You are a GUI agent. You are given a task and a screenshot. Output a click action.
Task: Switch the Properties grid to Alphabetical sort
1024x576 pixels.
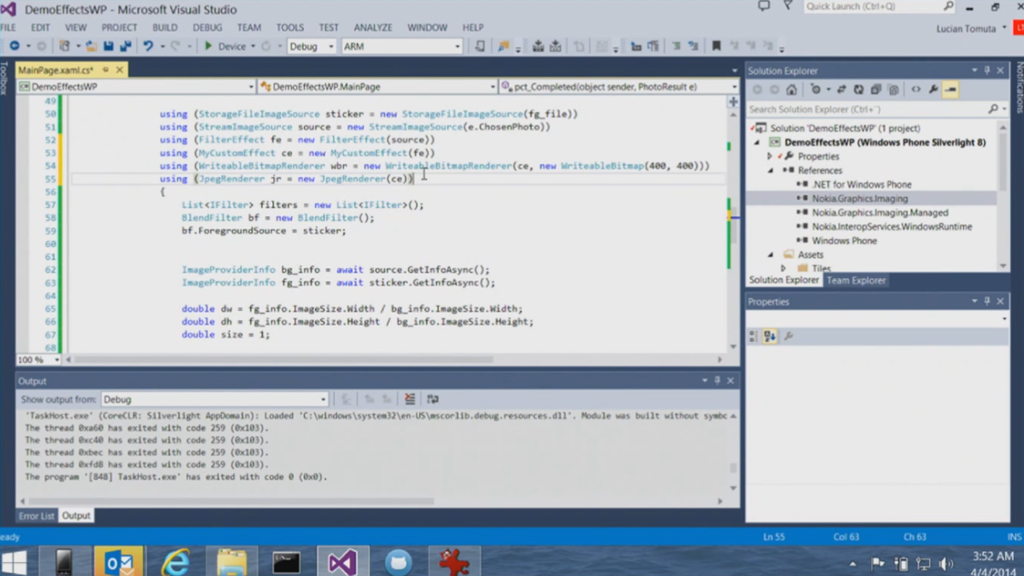click(770, 336)
